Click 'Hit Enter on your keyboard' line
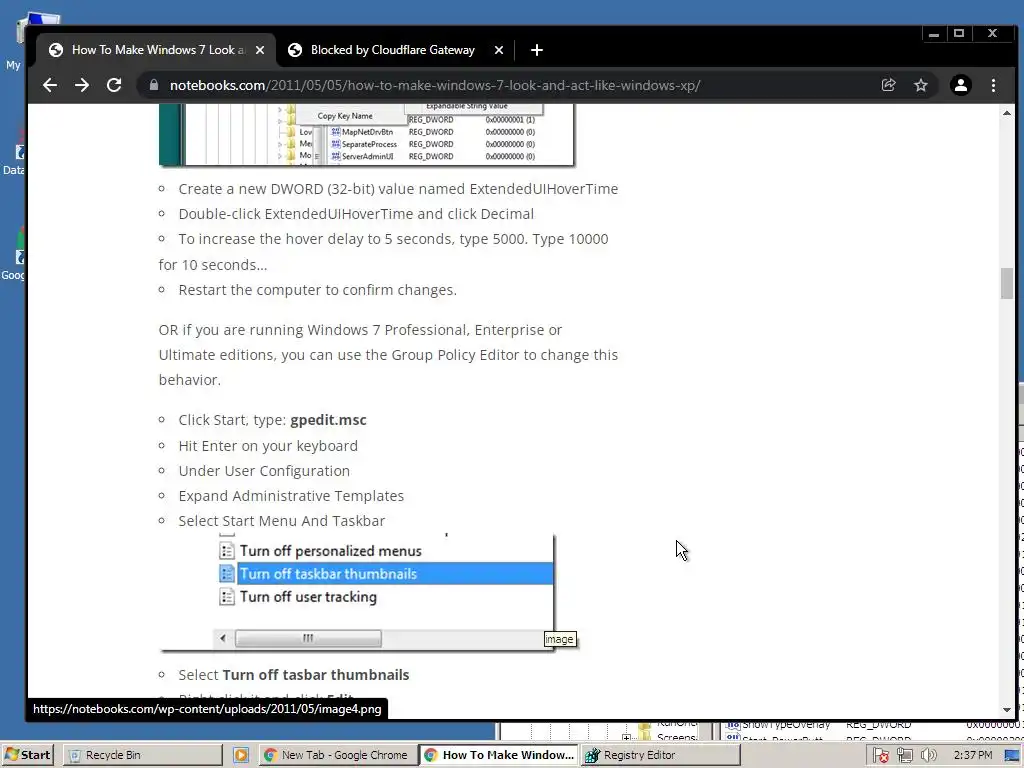Viewport: 1024px width, 768px height. coord(268,446)
